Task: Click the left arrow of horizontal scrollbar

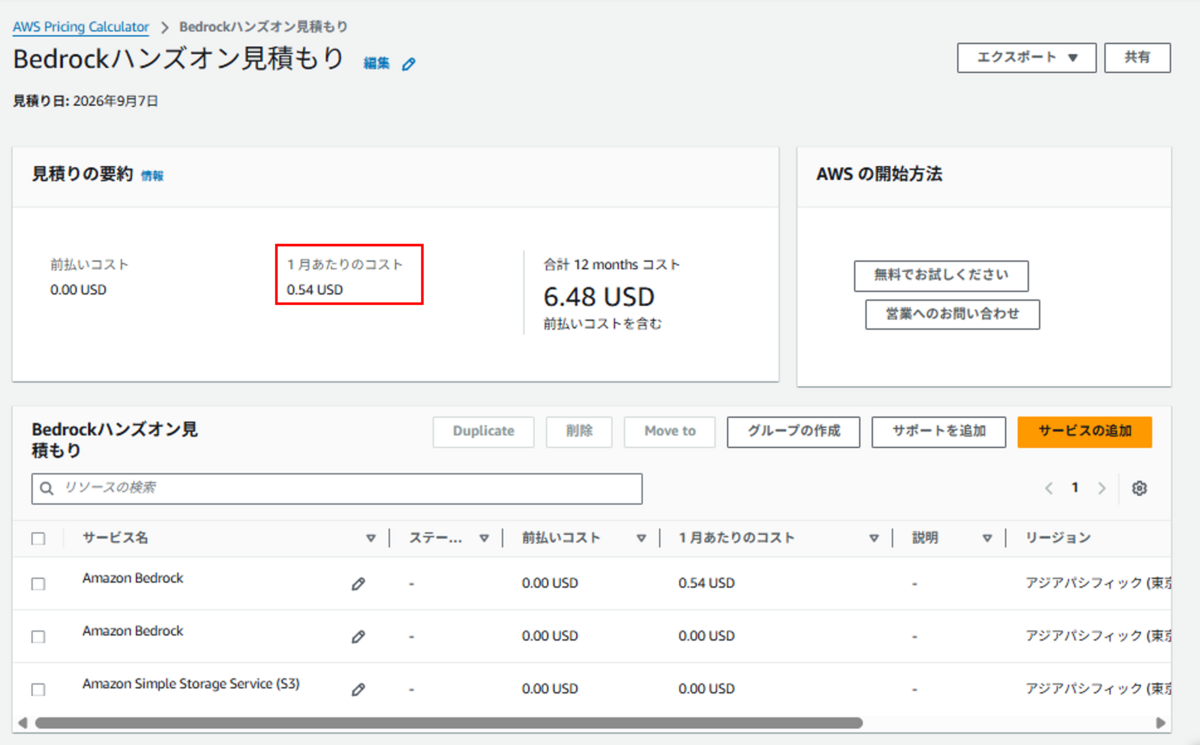Action: [23, 722]
